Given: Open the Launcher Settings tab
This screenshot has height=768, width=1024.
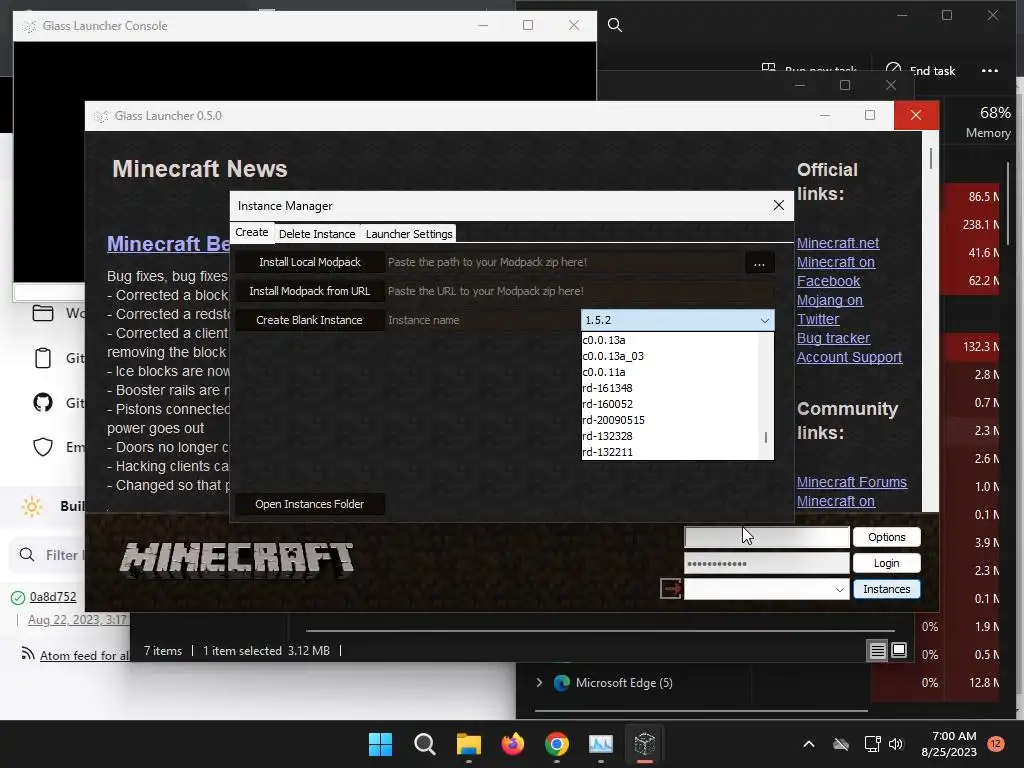Looking at the screenshot, I should tap(409, 234).
